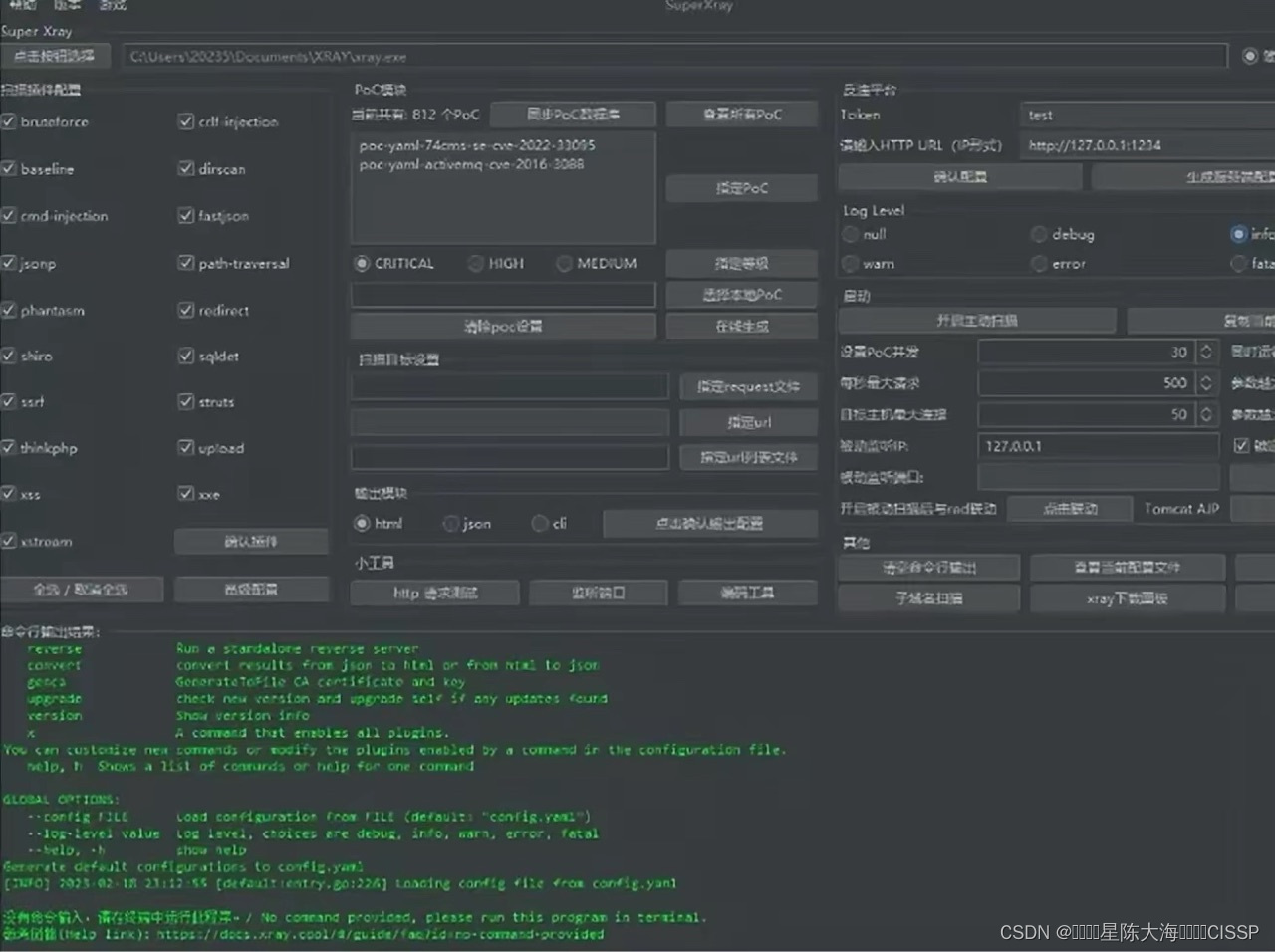This screenshot has height=952, width=1275.
Task: Click the field beside 指定url列表文件
Action: (509, 457)
